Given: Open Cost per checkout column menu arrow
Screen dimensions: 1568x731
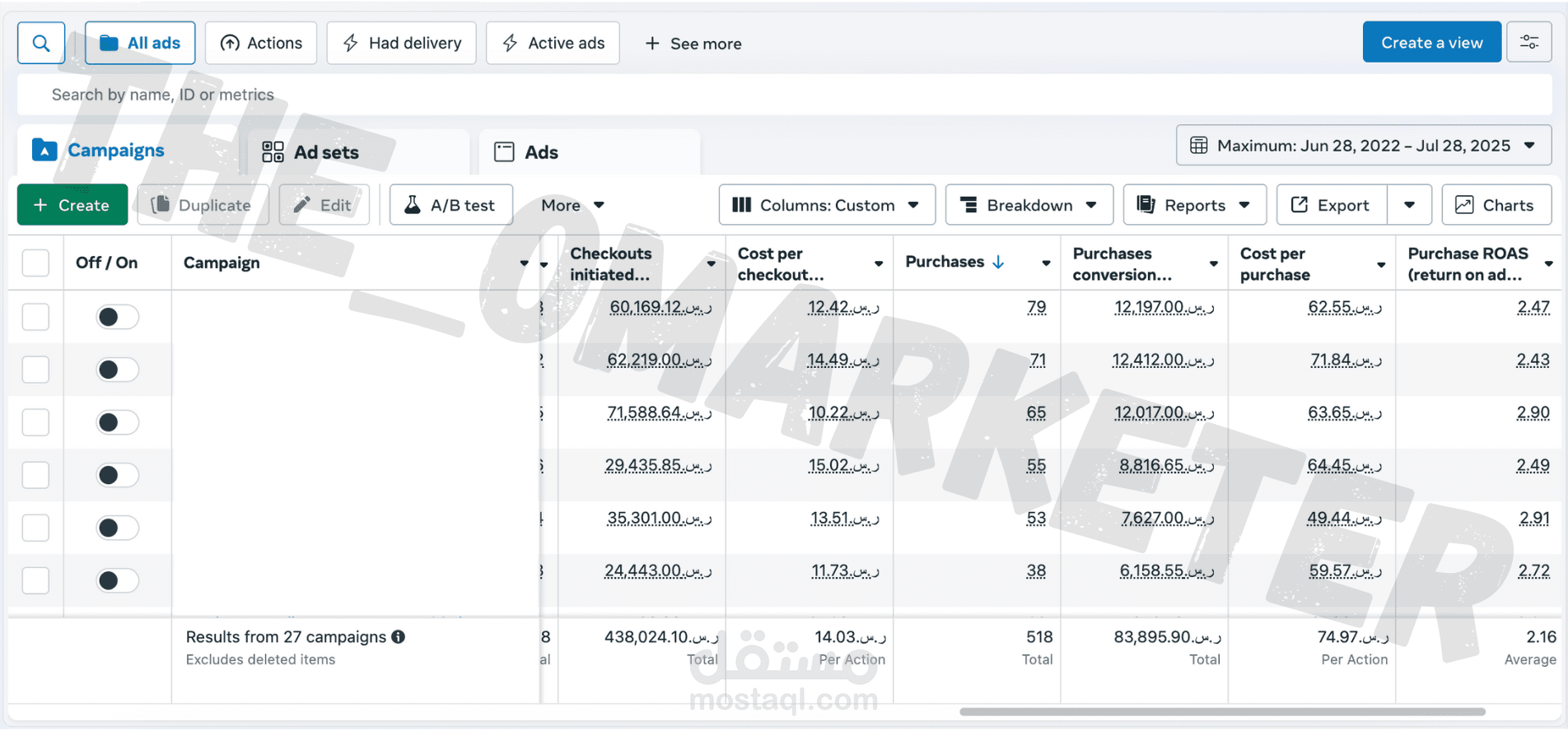Looking at the screenshot, I should [x=879, y=263].
